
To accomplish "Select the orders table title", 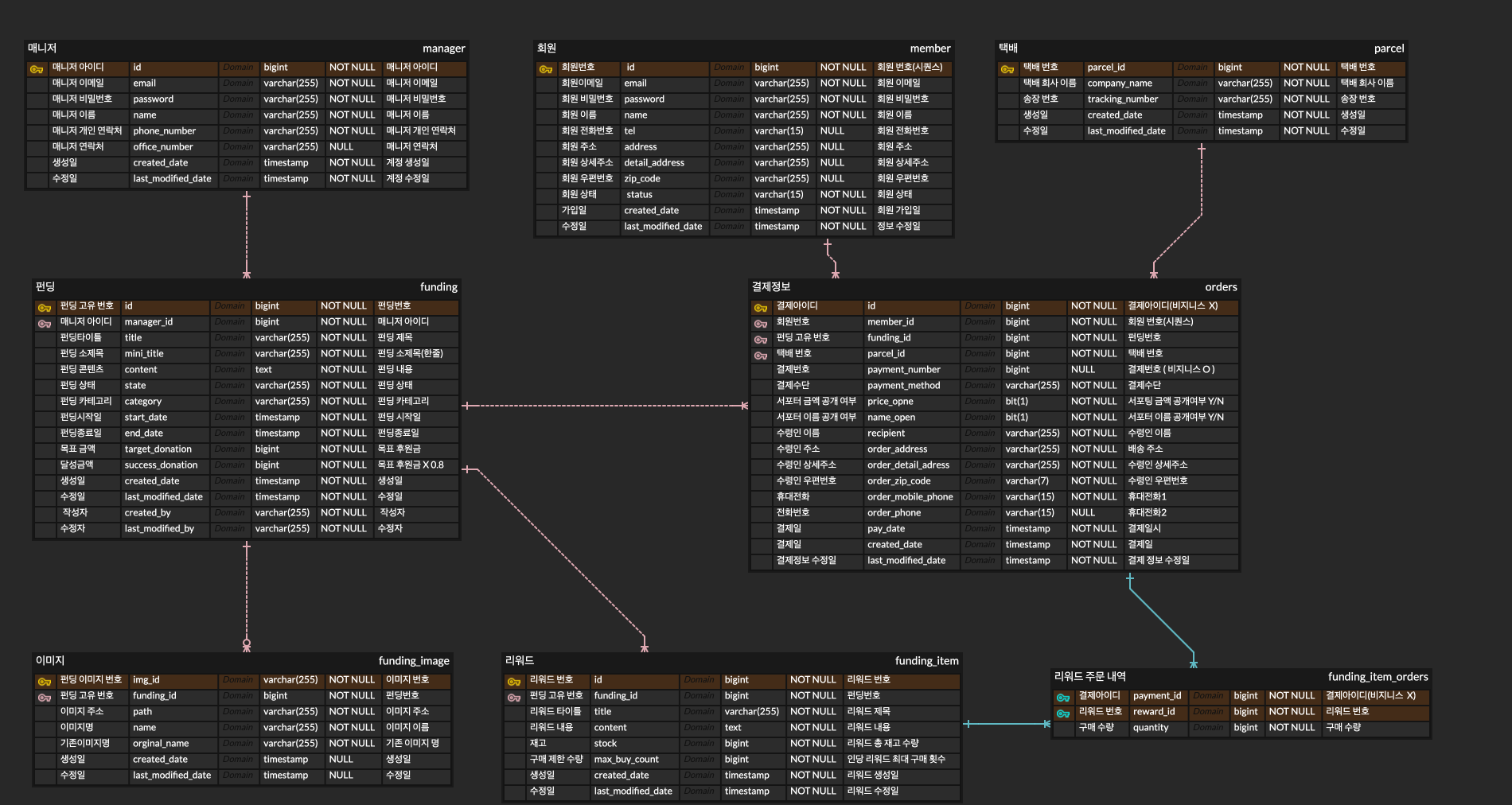I will [1221, 287].
